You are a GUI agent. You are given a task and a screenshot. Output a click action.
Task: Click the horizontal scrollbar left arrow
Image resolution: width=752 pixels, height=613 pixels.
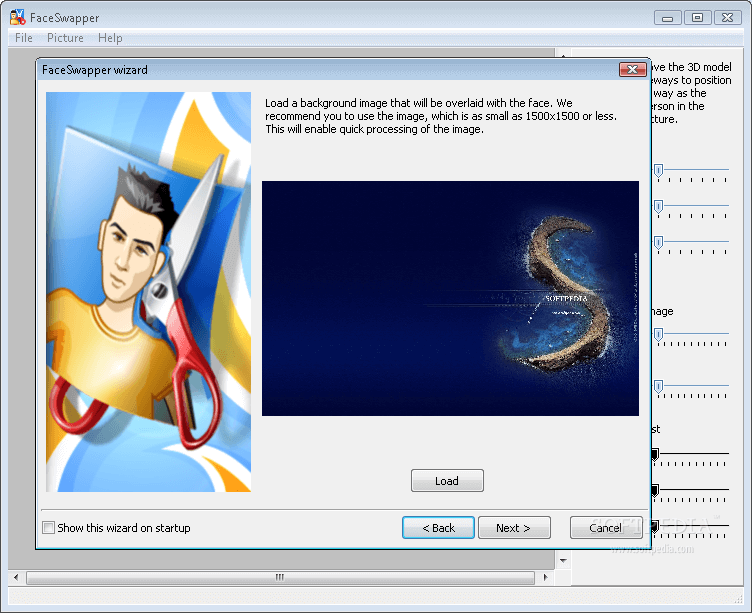[17, 578]
